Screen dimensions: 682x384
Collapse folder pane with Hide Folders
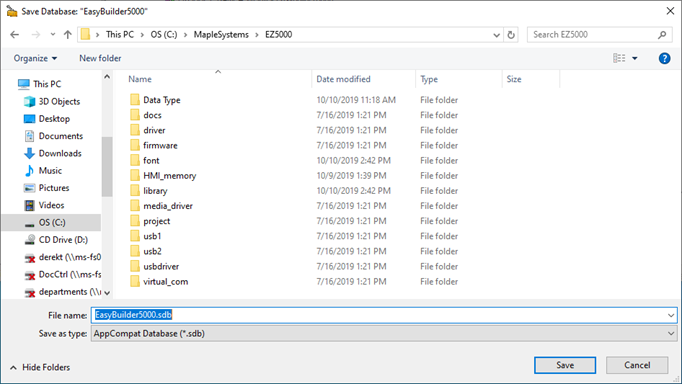pos(40,367)
